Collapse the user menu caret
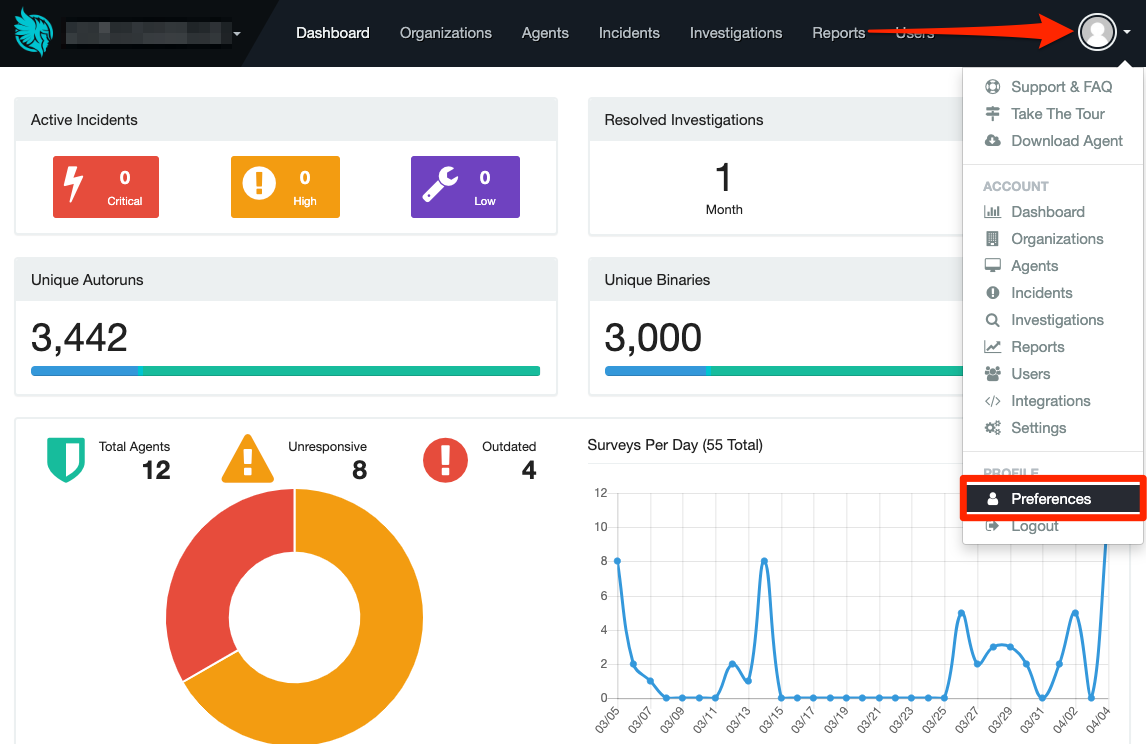1147x744 pixels. 1127,32
